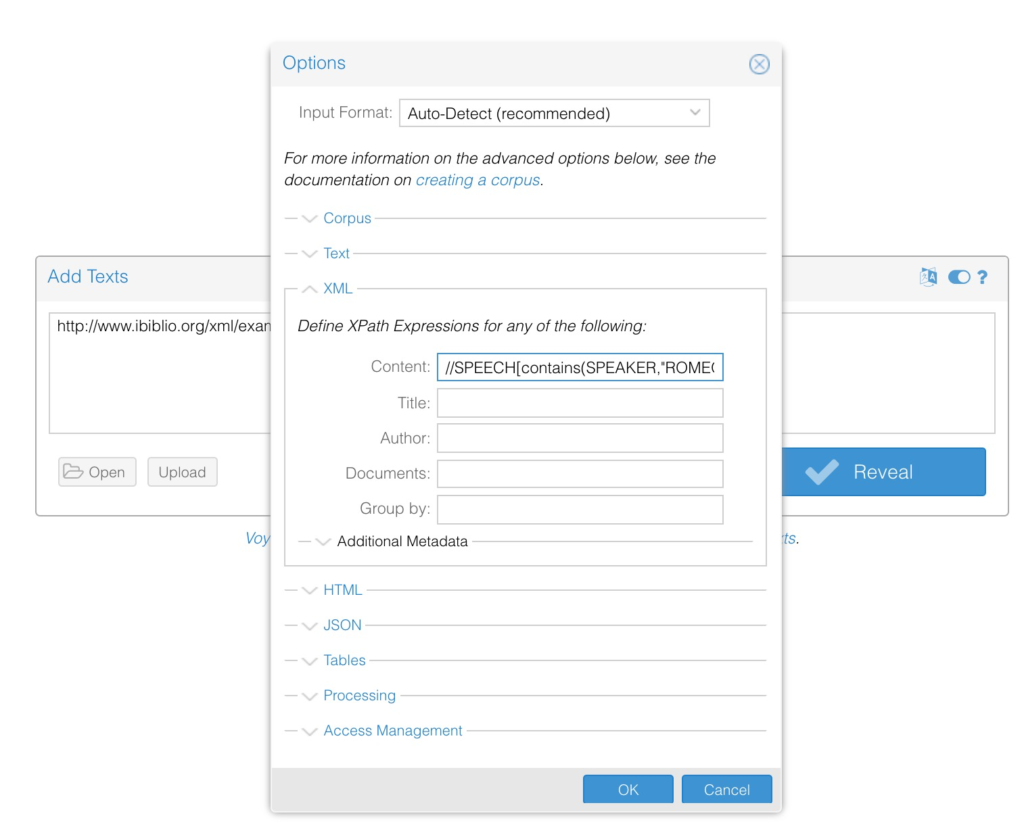Image resolution: width=1024 pixels, height=822 pixels.
Task: Click the Author XPath input field
Action: [x=580, y=438]
